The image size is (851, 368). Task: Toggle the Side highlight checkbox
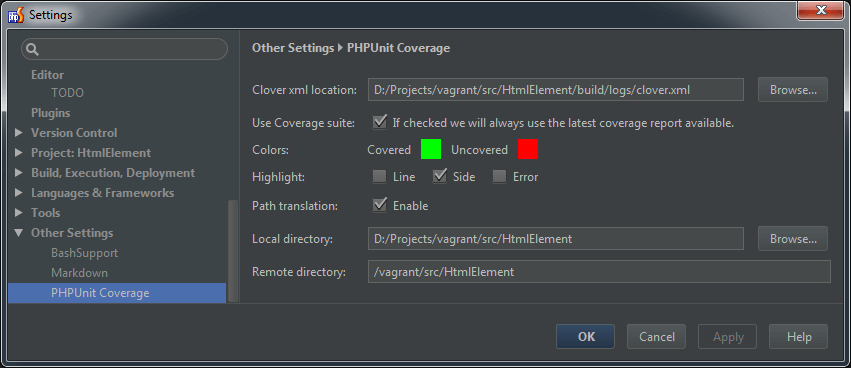click(x=440, y=176)
